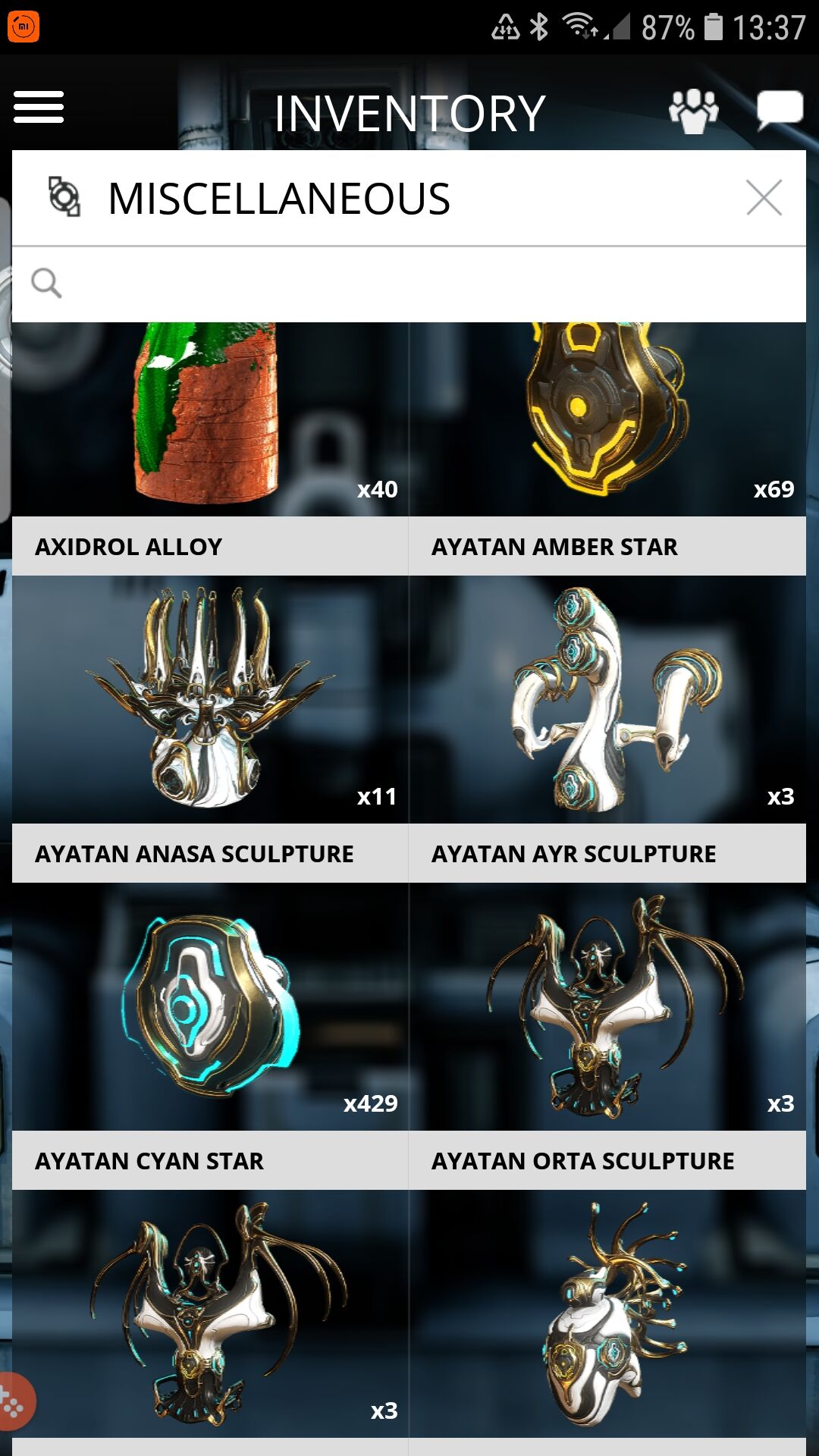Click the Axidrol Alloy label

(x=129, y=547)
